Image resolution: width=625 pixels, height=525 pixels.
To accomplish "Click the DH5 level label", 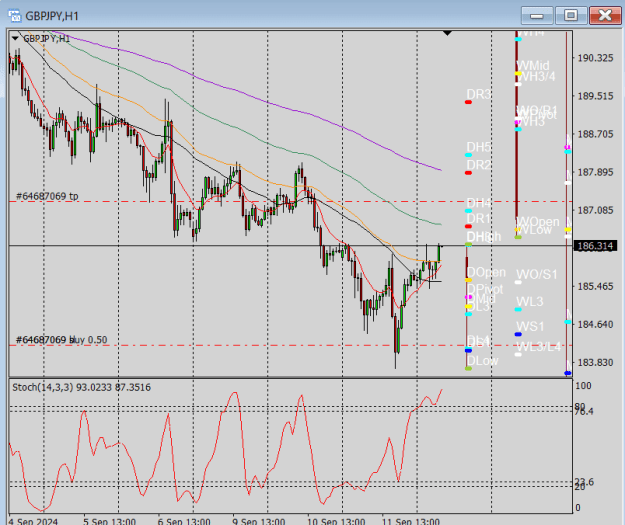I will (479, 147).
